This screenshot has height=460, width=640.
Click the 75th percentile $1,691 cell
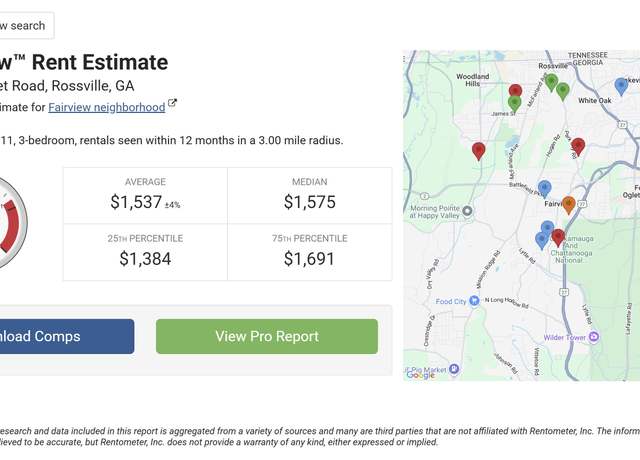click(310, 252)
